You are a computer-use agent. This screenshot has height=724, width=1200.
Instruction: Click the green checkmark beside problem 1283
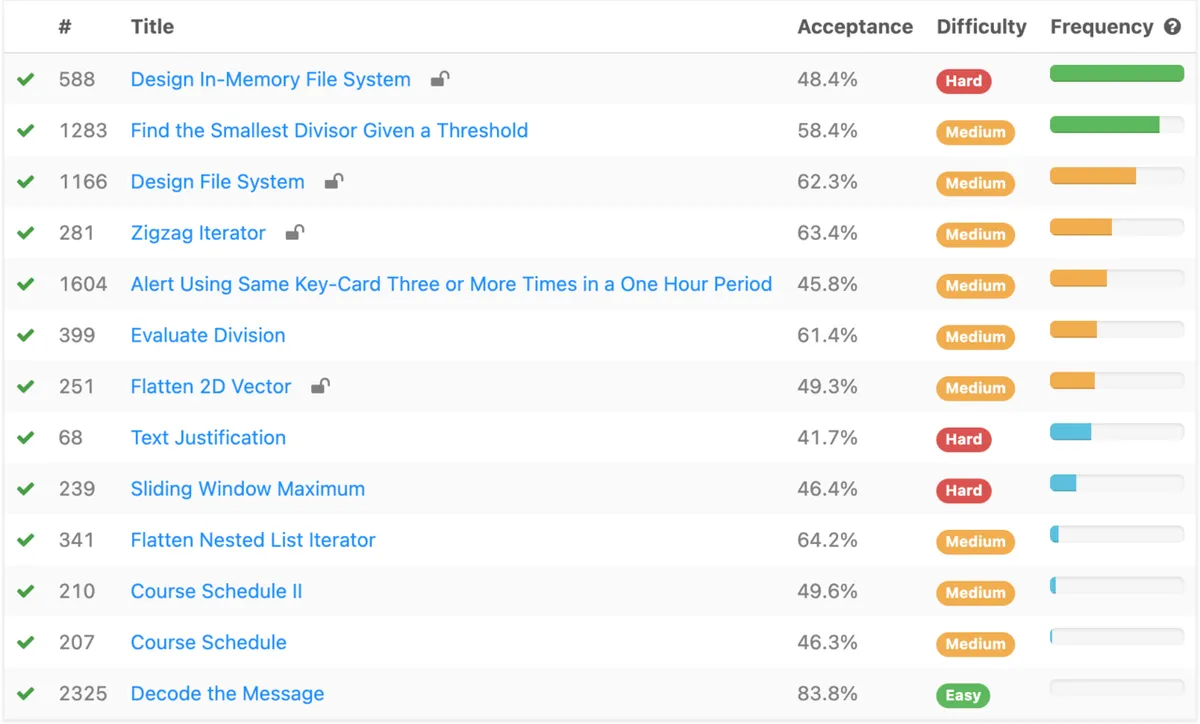click(26, 130)
